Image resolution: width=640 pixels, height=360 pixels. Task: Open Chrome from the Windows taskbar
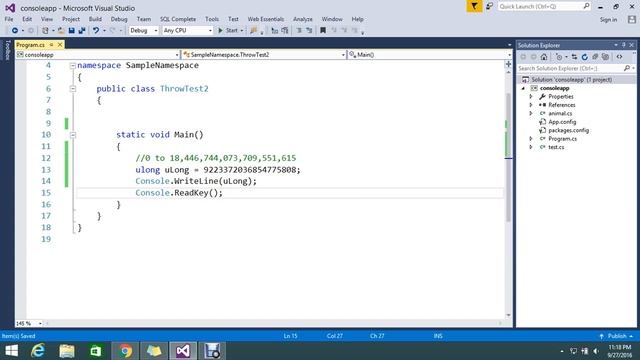[x=125, y=351]
